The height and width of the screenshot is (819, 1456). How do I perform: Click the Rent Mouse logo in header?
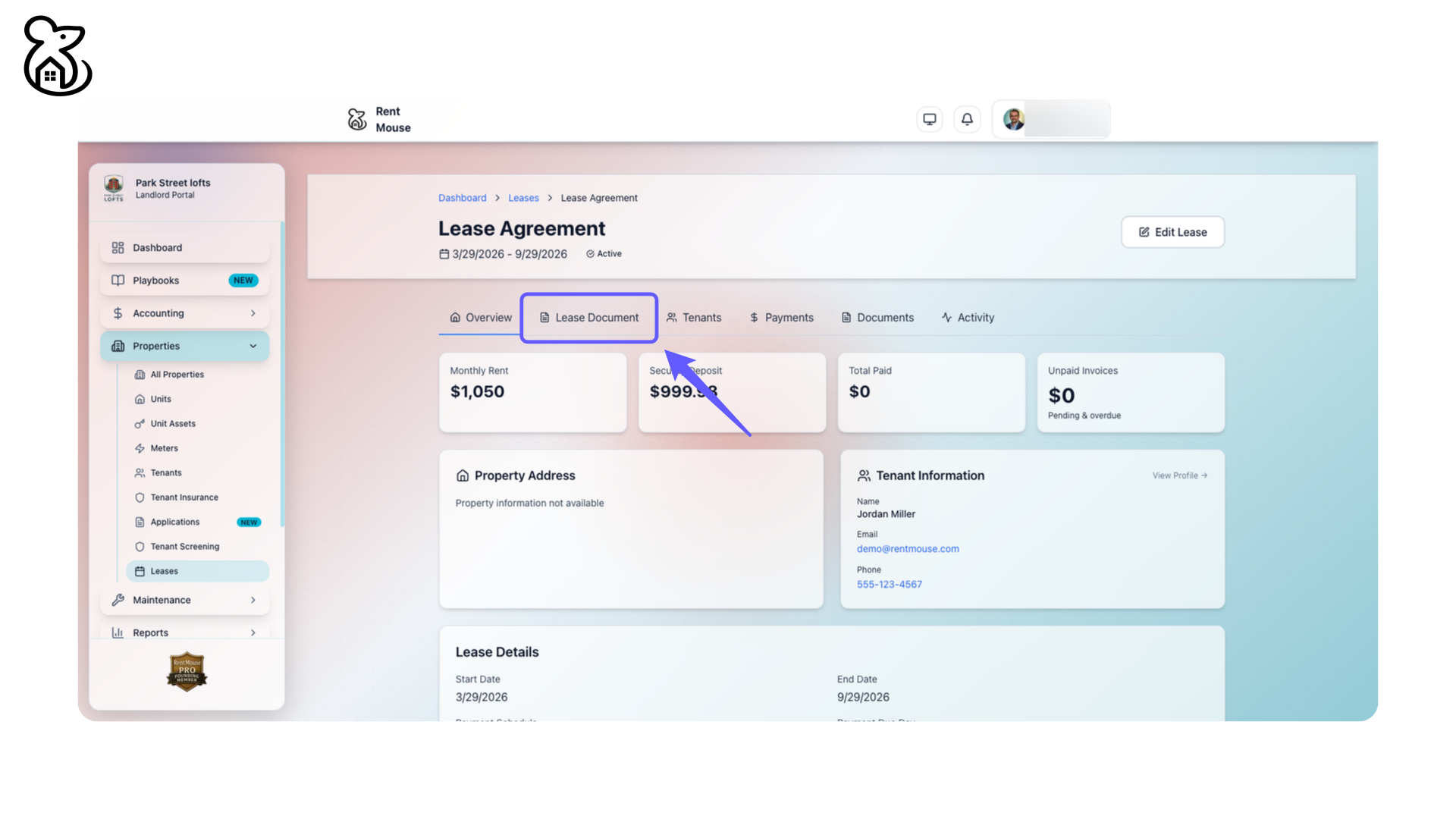pyautogui.click(x=378, y=119)
